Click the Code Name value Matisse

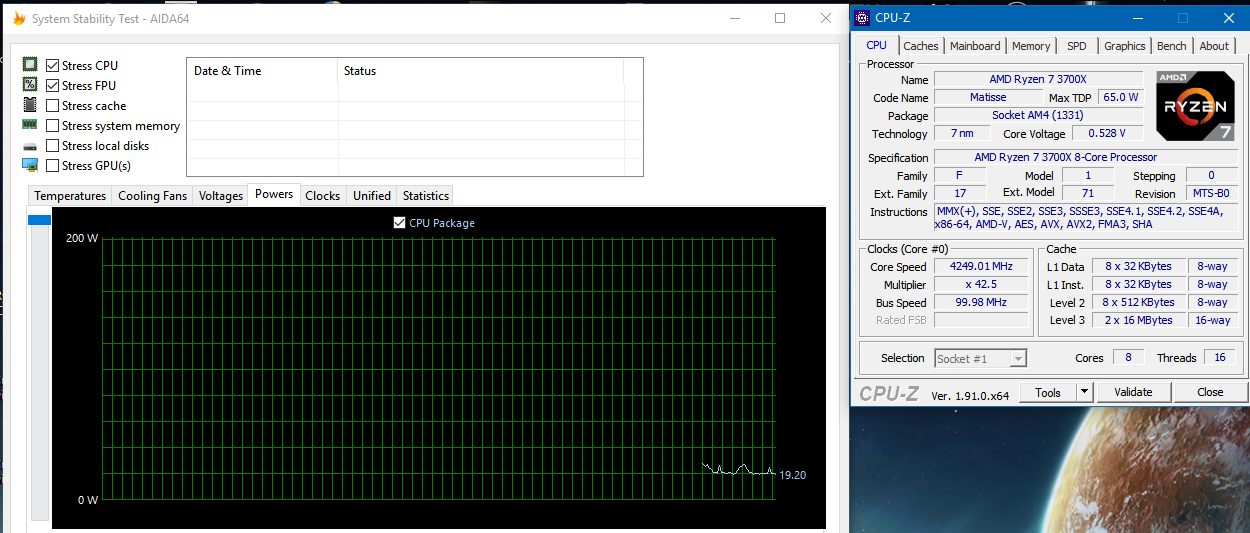coord(988,97)
